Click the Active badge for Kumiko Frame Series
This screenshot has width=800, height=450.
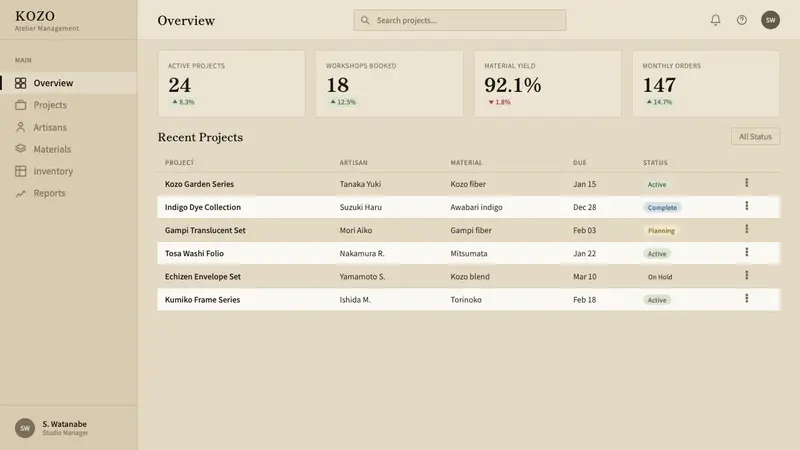click(657, 300)
